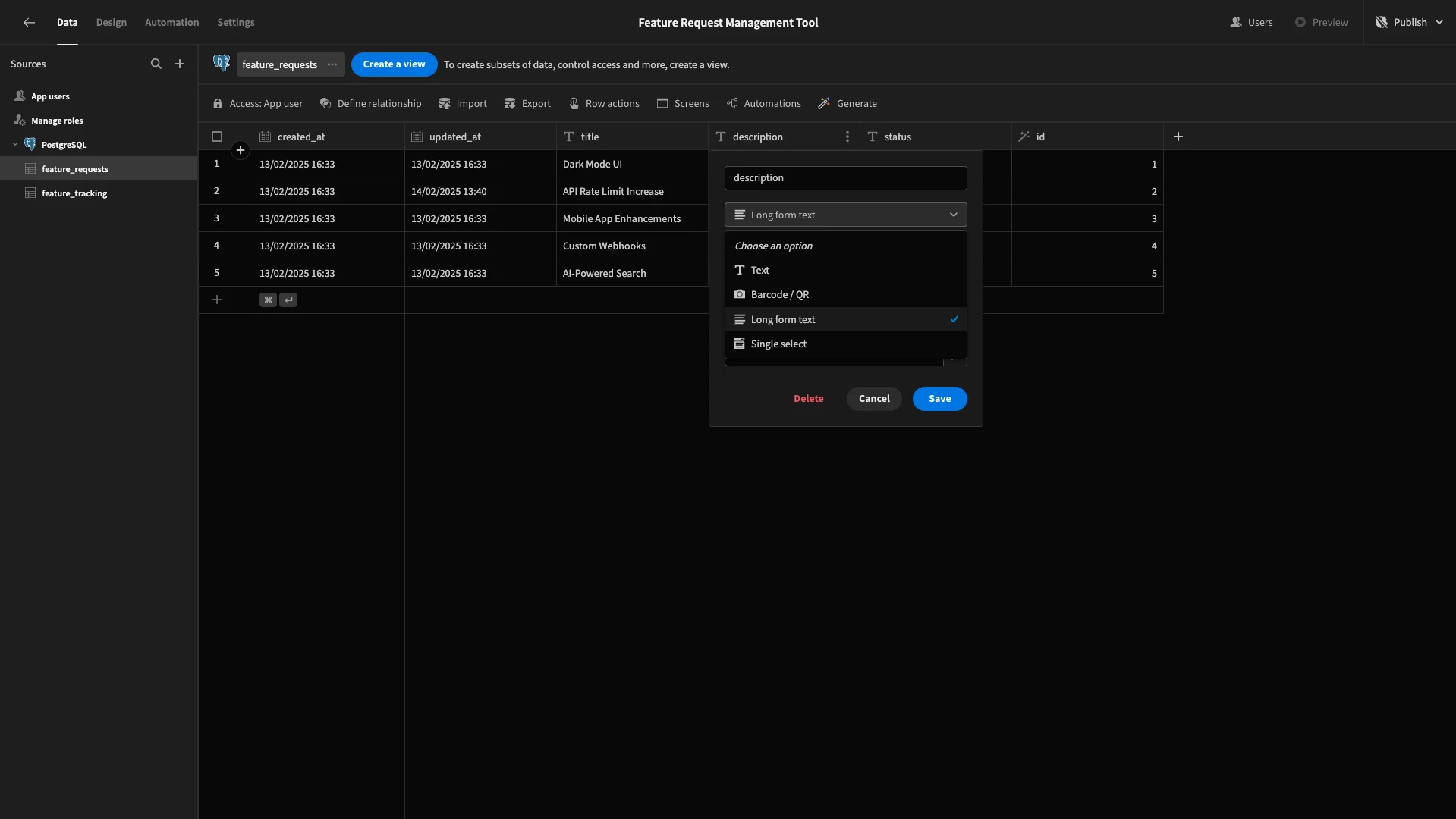This screenshot has height=819, width=1456.
Task: Click the PostgreSQL elephant icon beside the table name
Action: 222,64
